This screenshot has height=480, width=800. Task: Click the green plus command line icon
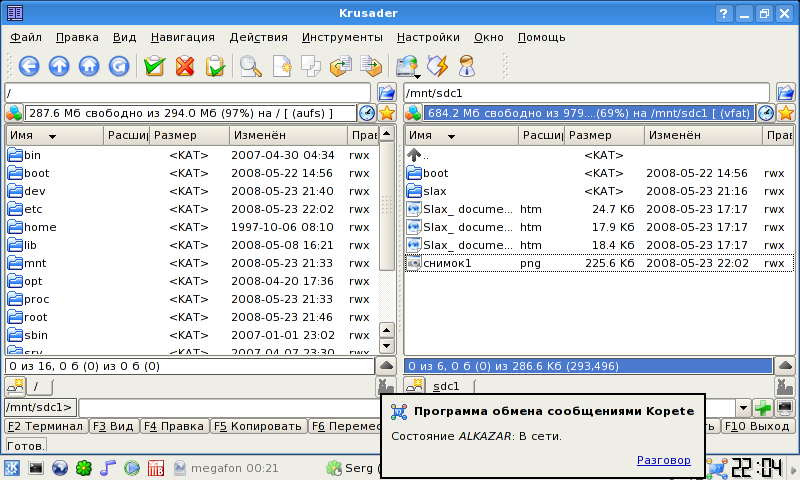[x=763, y=408]
